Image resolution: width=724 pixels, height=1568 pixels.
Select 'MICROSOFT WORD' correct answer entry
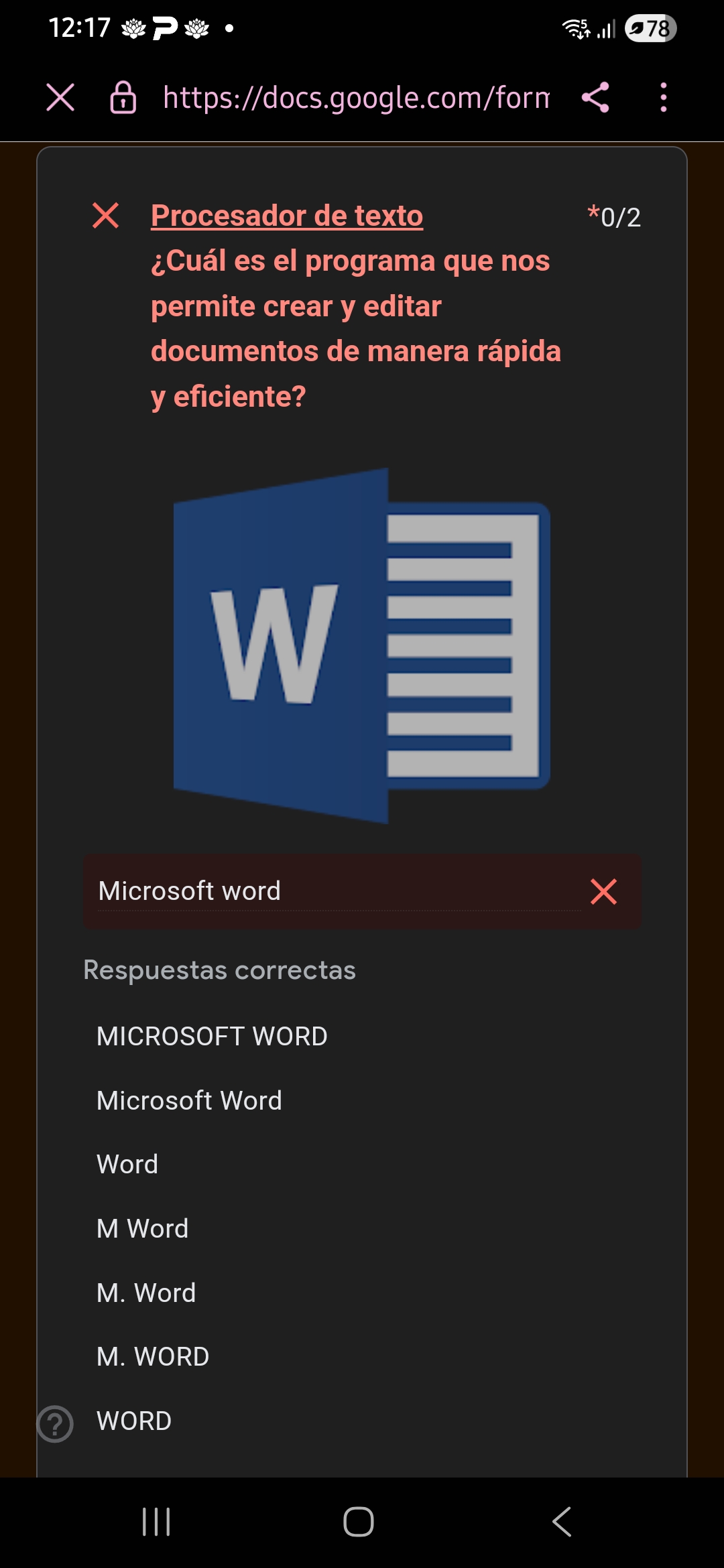click(x=212, y=1037)
